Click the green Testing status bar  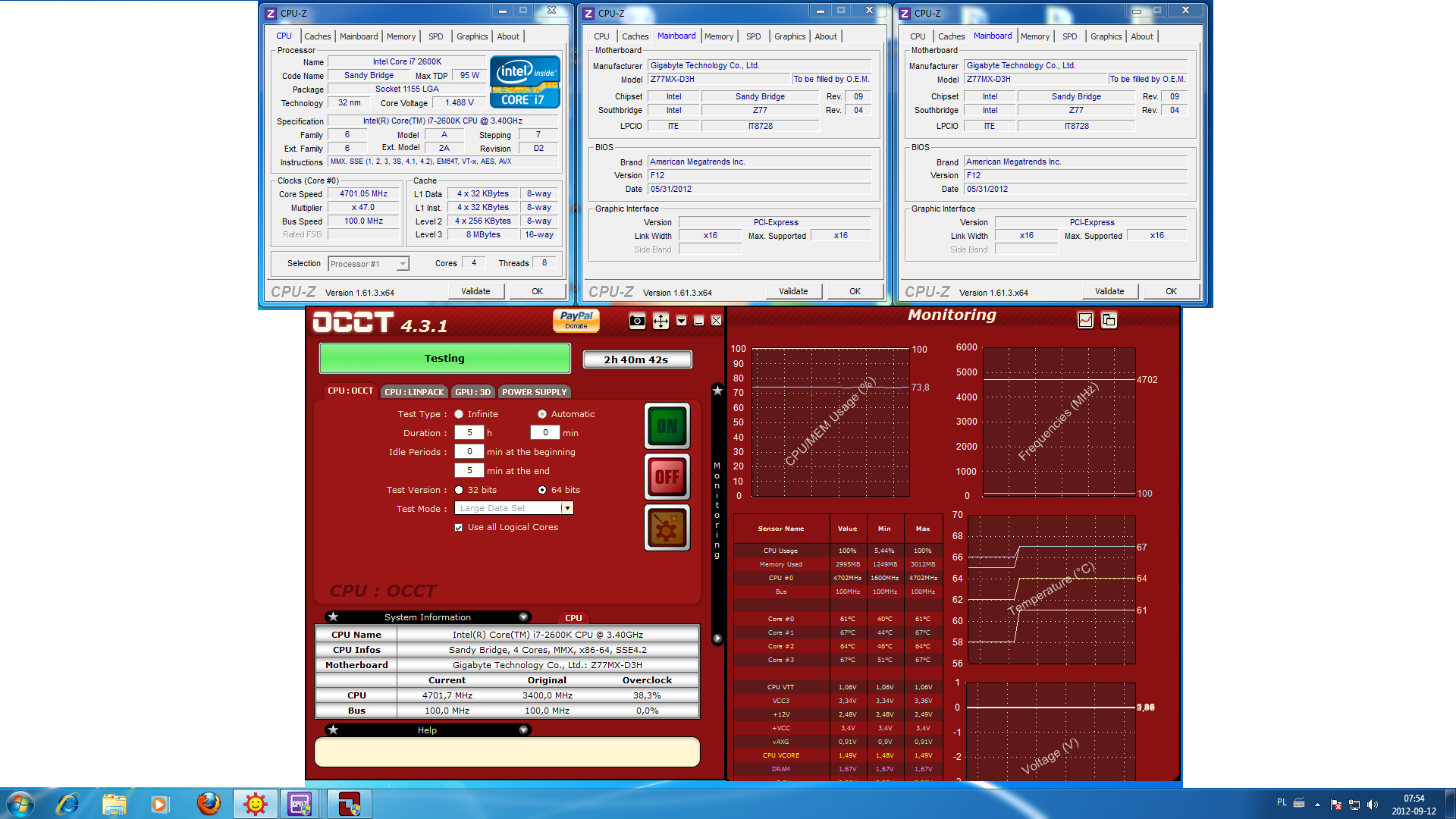444,358
